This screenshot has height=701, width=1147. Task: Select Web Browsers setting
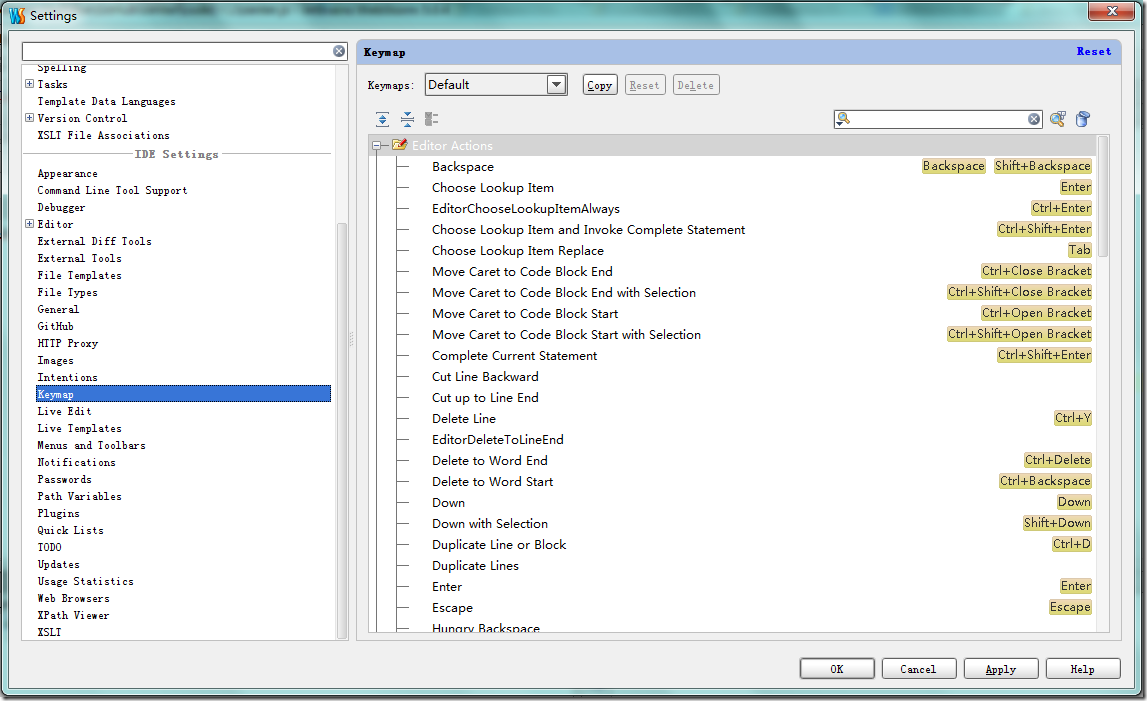(x=73, y=599)
